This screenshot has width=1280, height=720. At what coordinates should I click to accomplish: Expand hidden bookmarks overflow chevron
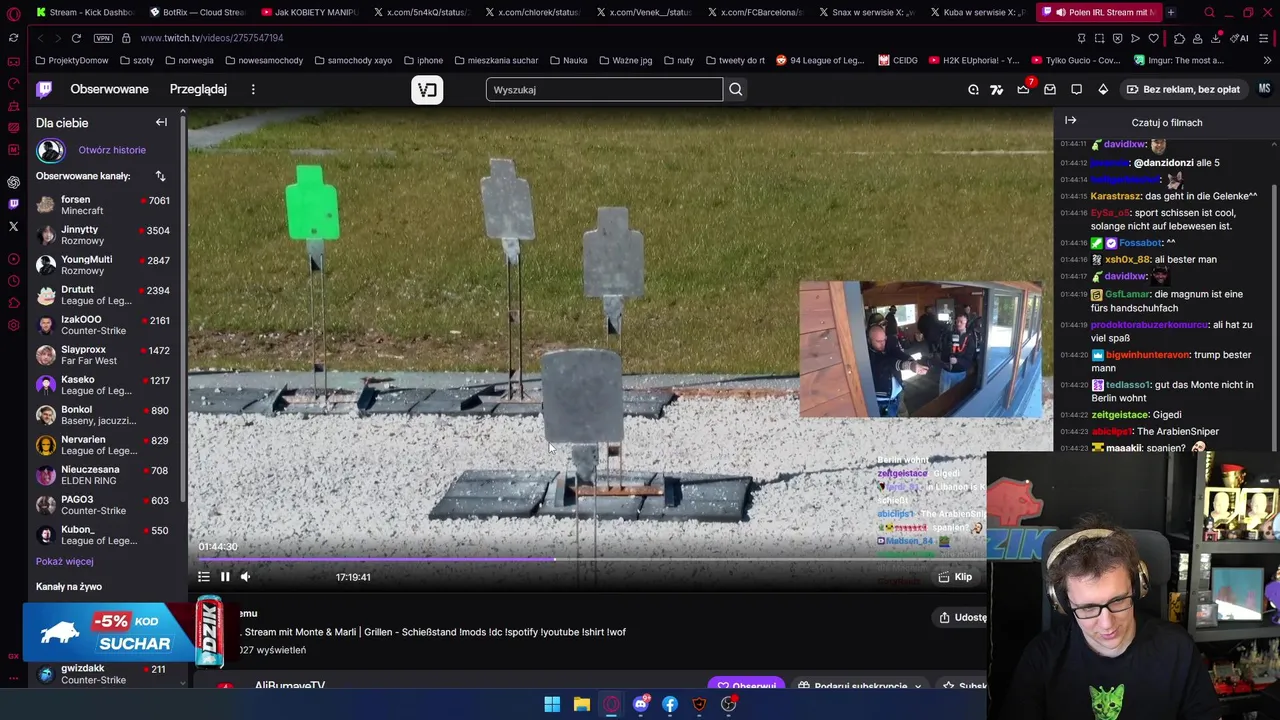[x=1267, y=60]
